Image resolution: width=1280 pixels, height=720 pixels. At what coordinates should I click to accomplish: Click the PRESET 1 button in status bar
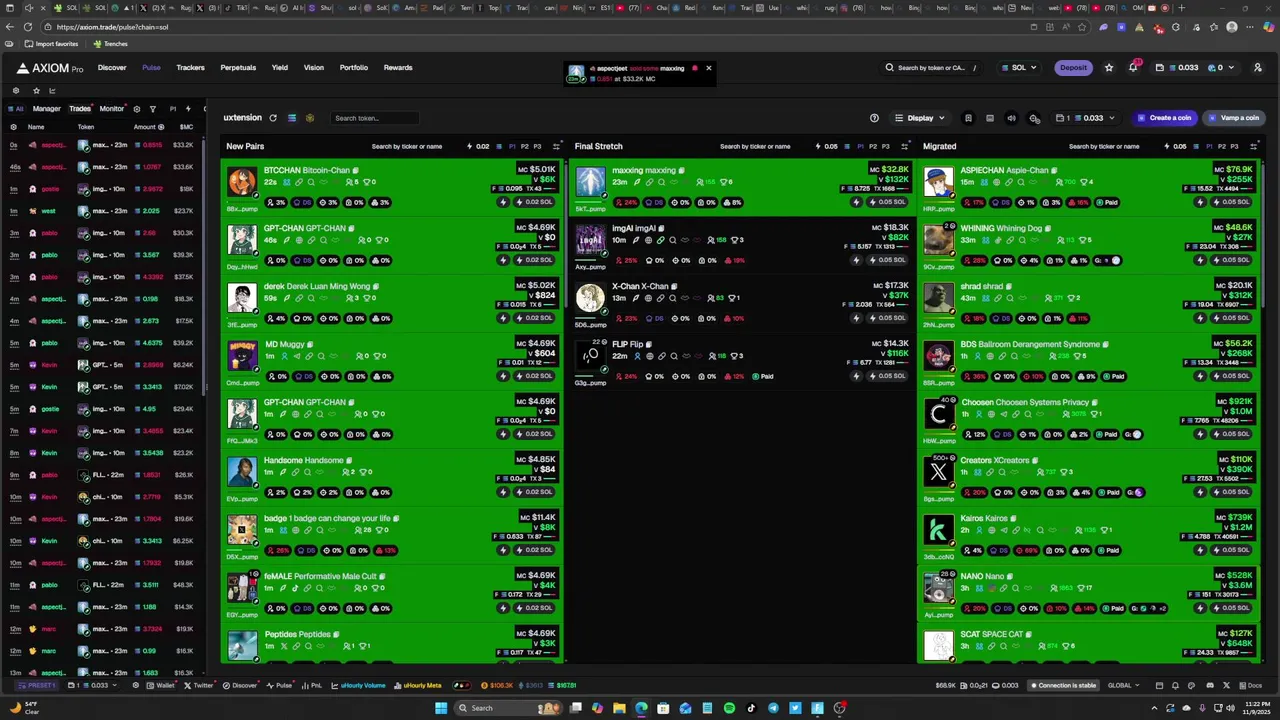39,686
